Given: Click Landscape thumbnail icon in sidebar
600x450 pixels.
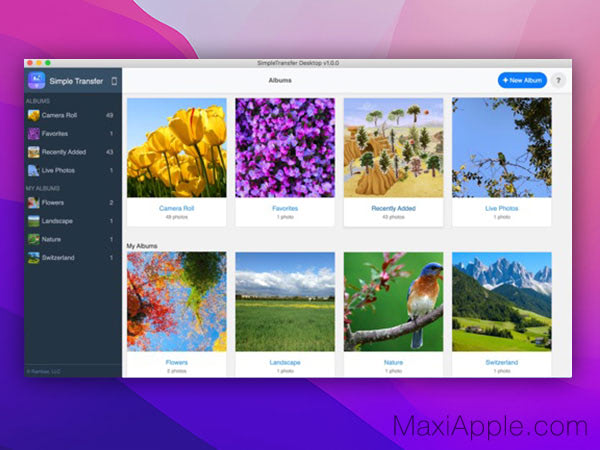Looking at the screenshot, I should click(33, 221).
